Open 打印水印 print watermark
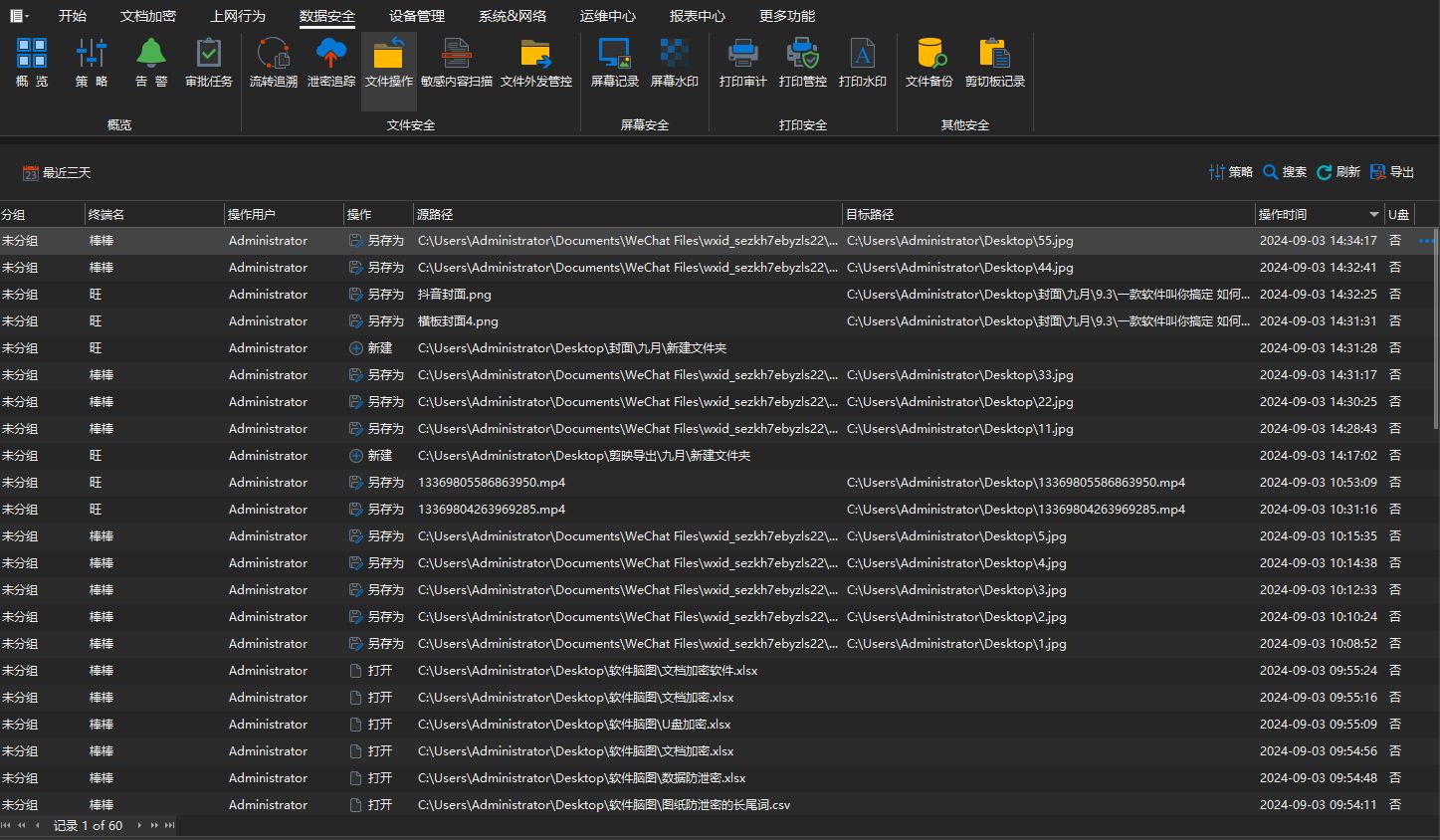Viewport: 1440px width, 840px height. [x=863, y=62]
